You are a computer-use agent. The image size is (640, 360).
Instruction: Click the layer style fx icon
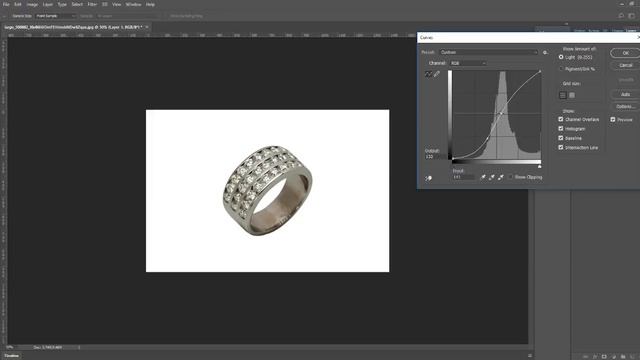tap(595, 357)
